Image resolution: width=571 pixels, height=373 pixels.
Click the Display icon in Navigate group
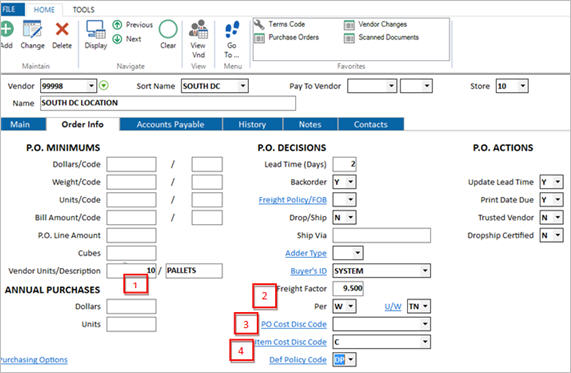pos(96,29)
